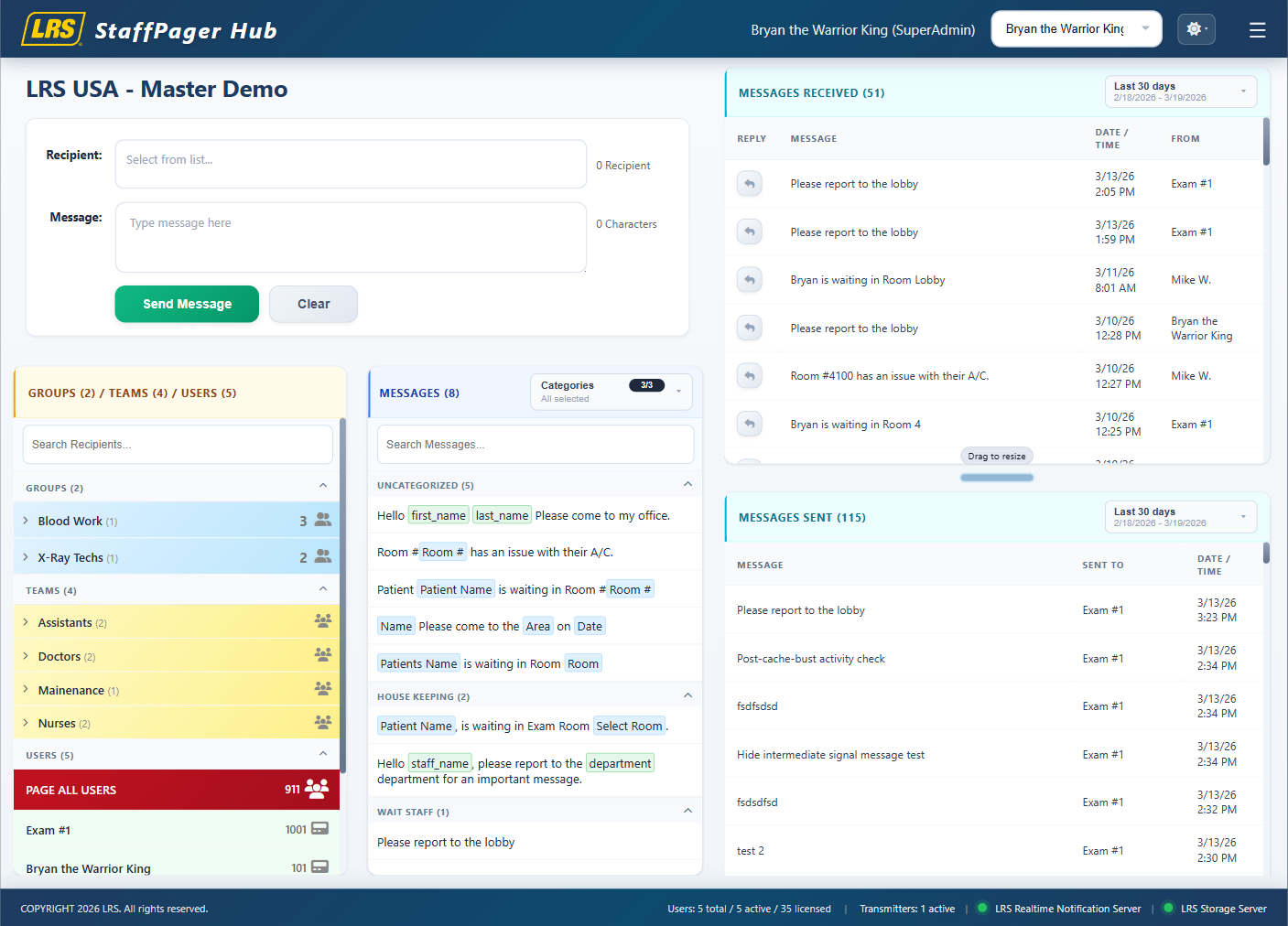The width and height of the screenshot is (1288, 926).
Task: Click the X-Ray Techs group members icon
Action: (321, 555)
